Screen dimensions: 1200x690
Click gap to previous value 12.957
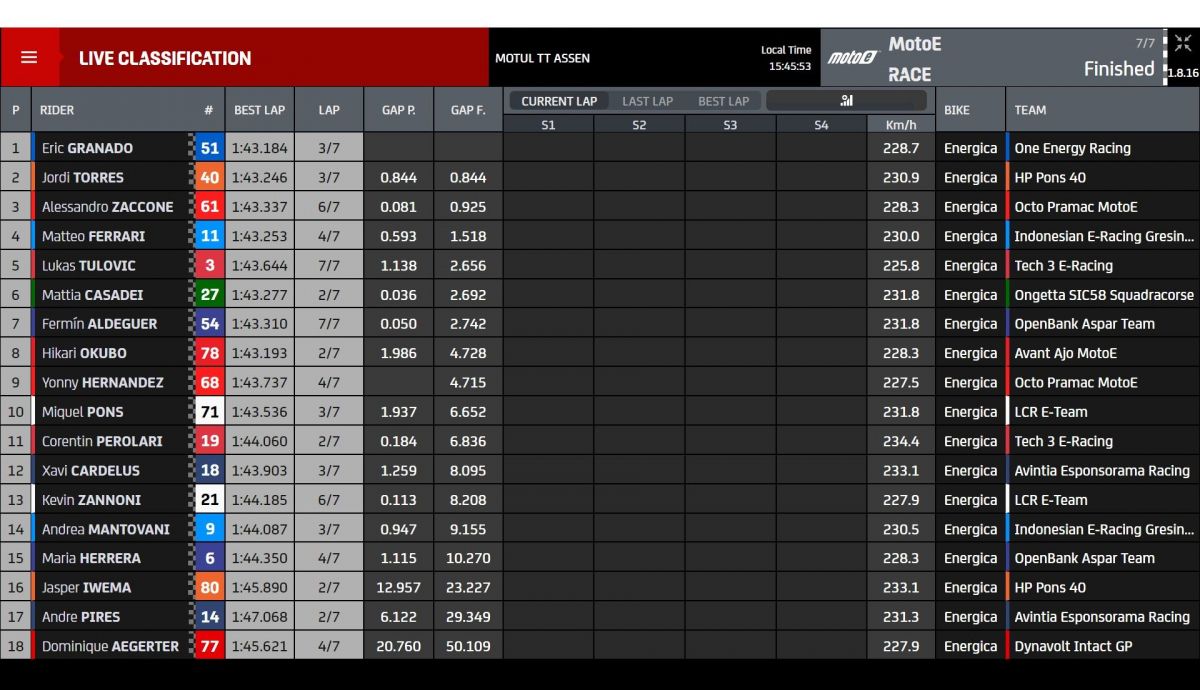click(399, 588)
